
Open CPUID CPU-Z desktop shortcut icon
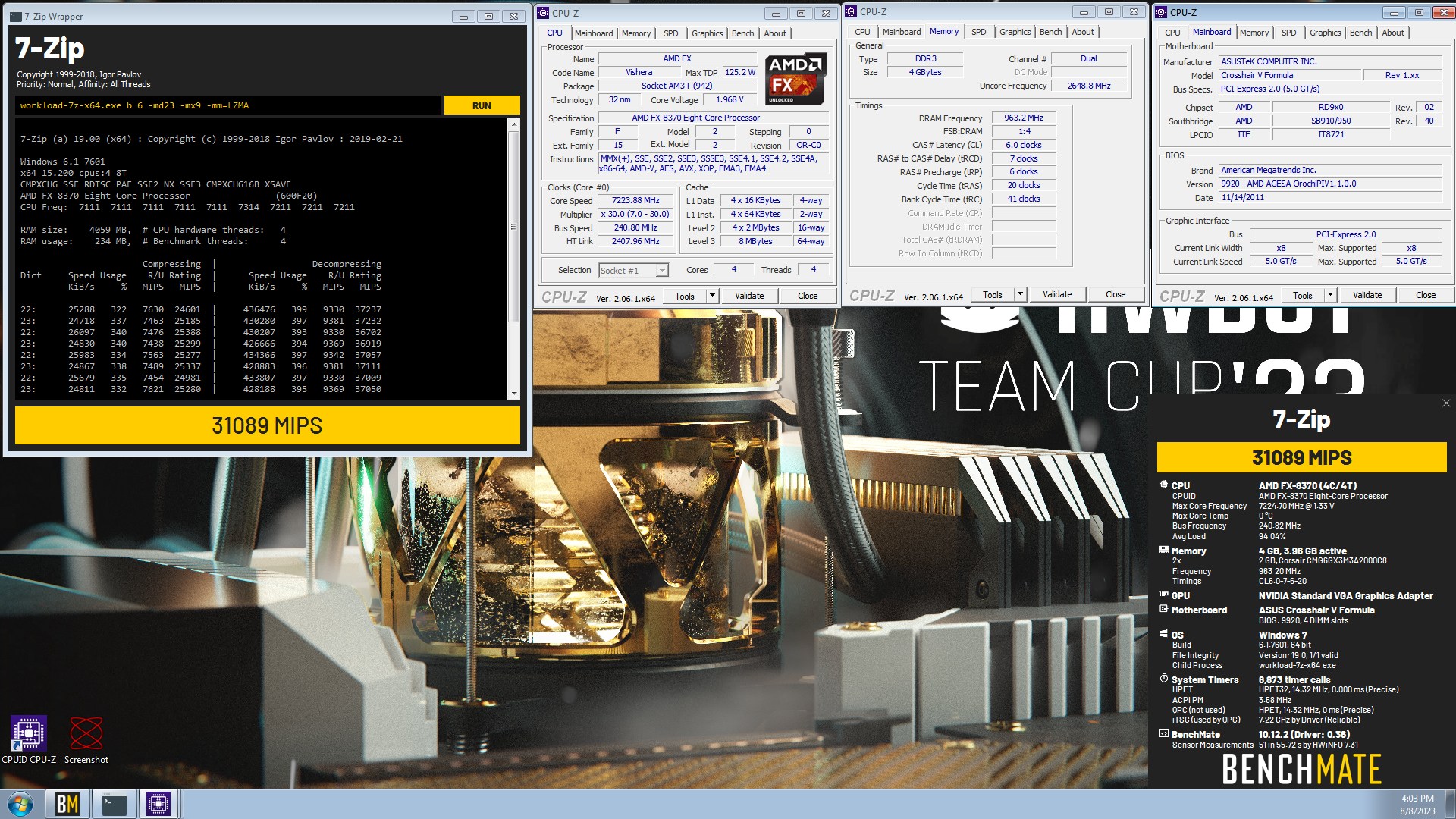tap(29, 739)
